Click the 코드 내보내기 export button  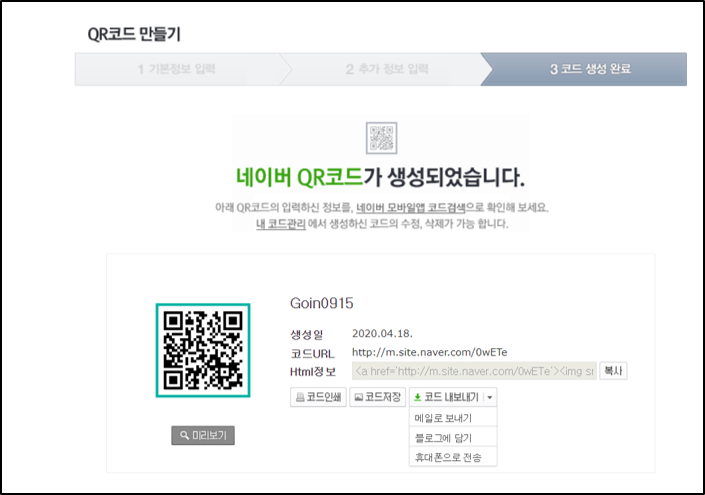446,397
